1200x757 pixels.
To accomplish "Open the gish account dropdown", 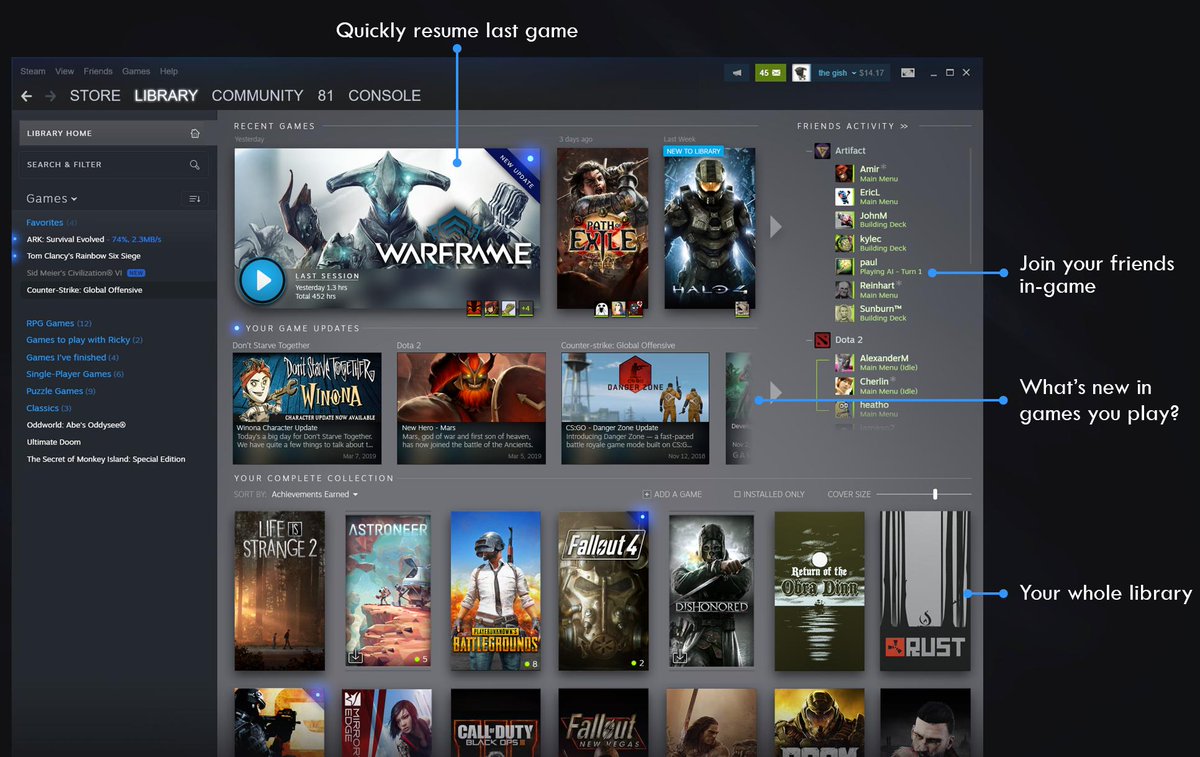I will (x=837, y=73).
